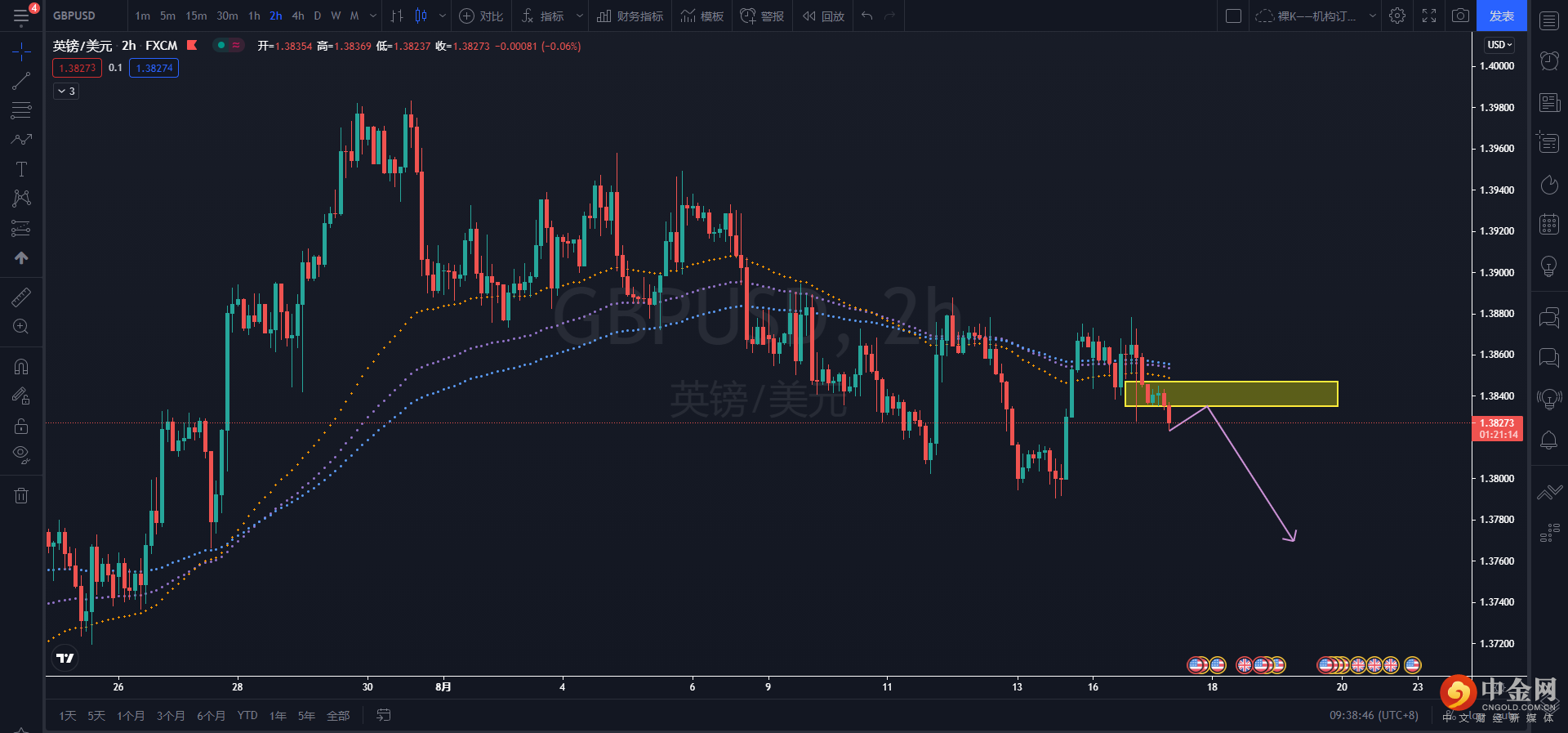Open the GBPUSD symbol search
The width and height of the screenshot is (1568, 733).
click(x=74, y=16)
